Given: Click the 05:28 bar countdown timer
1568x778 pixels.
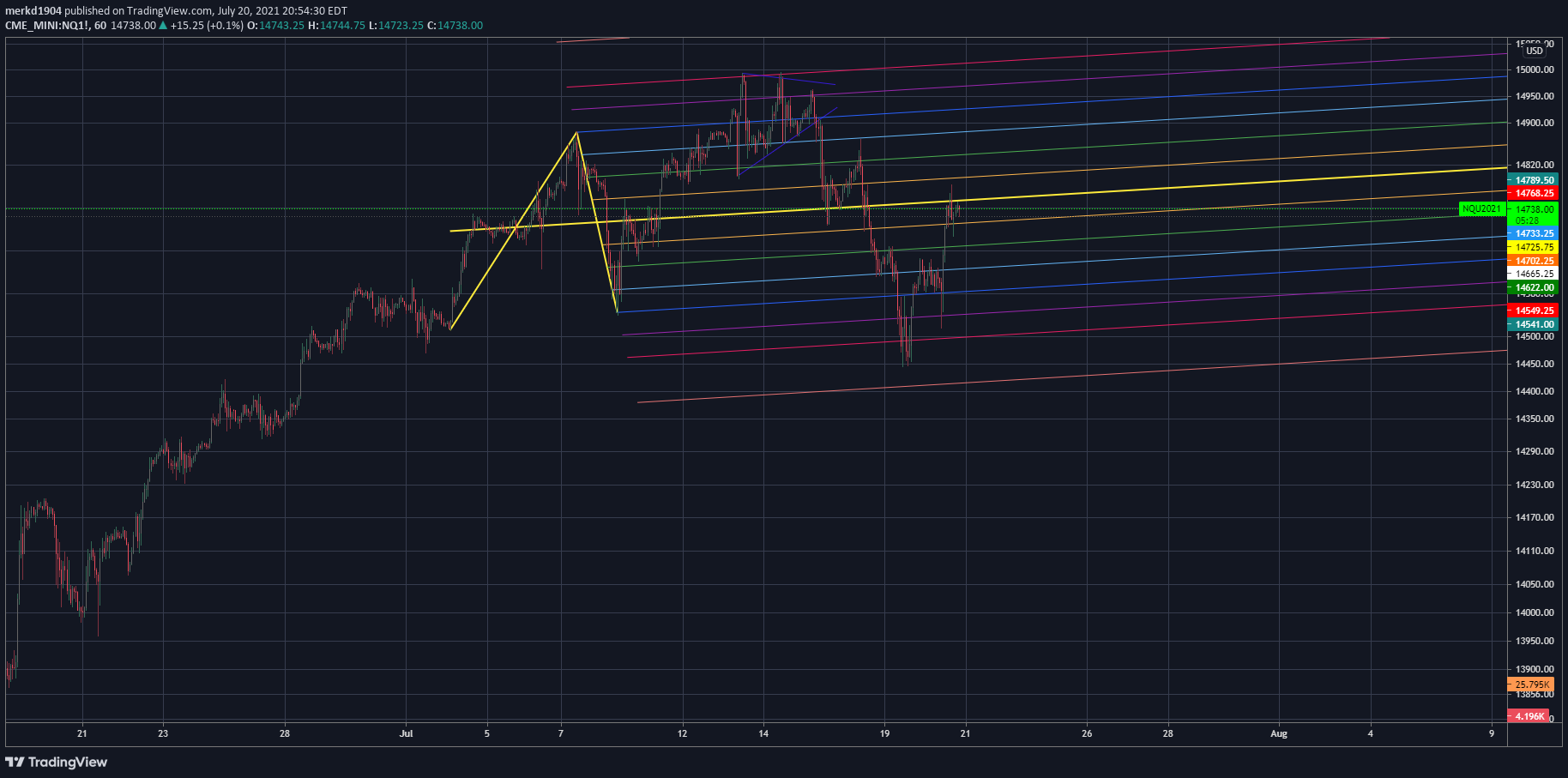Looking at the screenshot, I should tap(1527, 220).
